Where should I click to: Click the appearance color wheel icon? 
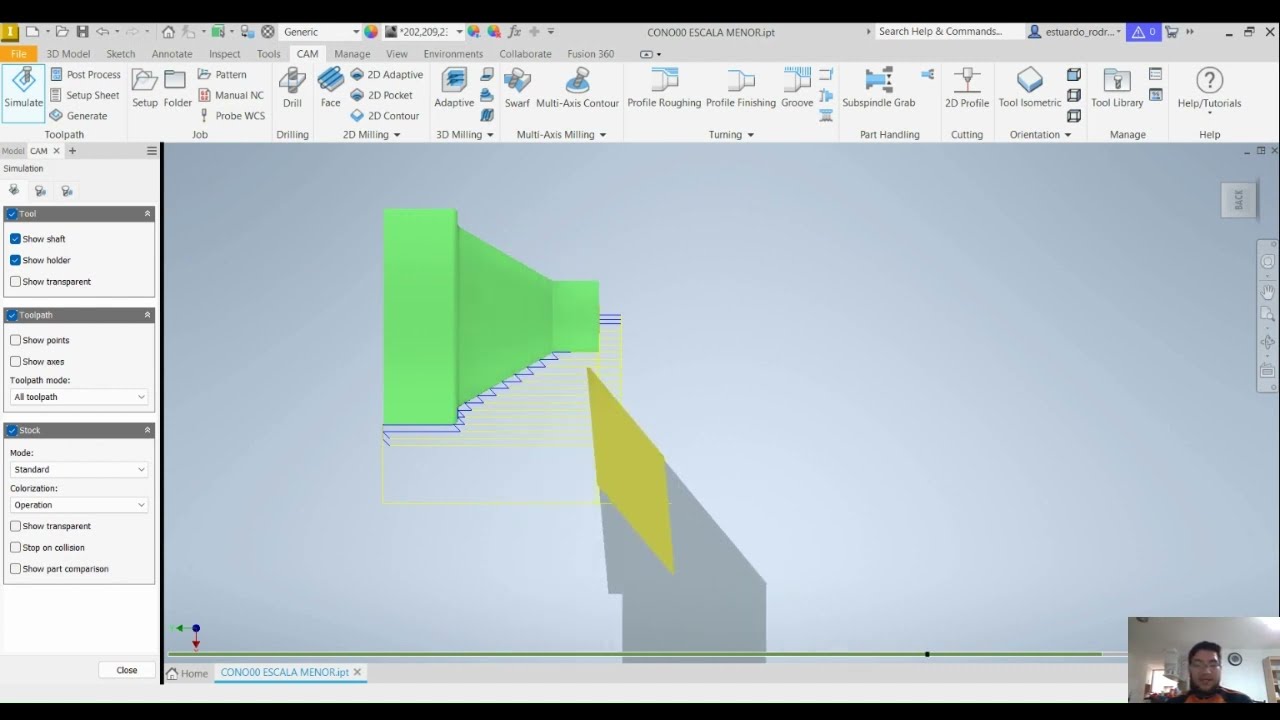(x=371, y=32)
